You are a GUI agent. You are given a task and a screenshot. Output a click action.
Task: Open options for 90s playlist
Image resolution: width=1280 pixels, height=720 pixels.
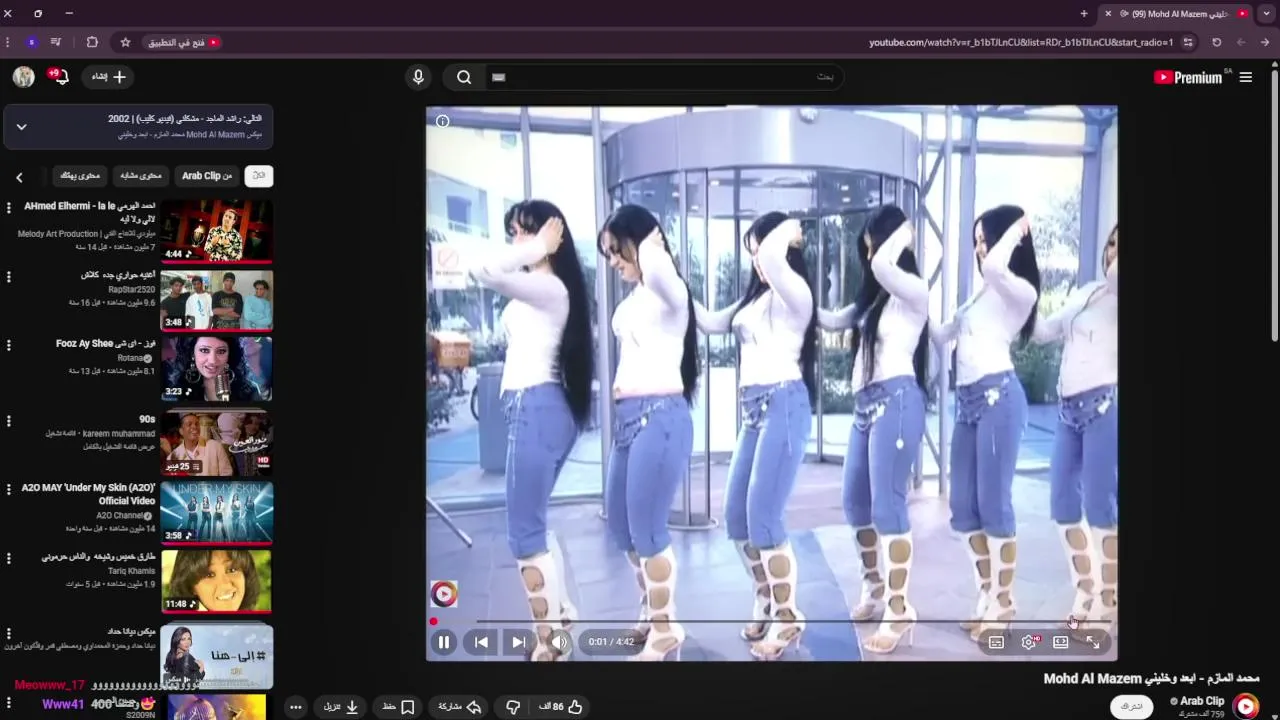coord(9,421)
